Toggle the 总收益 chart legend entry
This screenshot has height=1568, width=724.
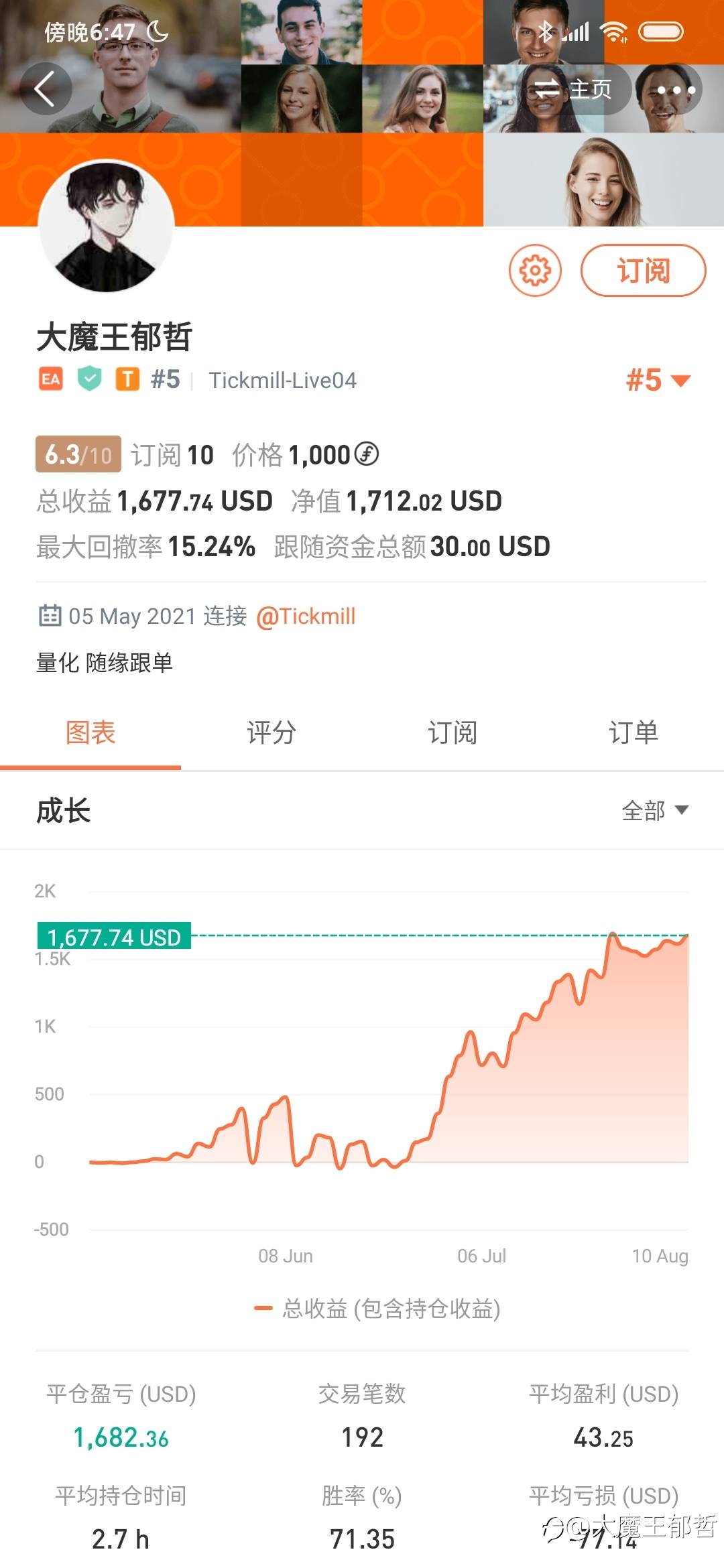click(x=377, y=1308)
